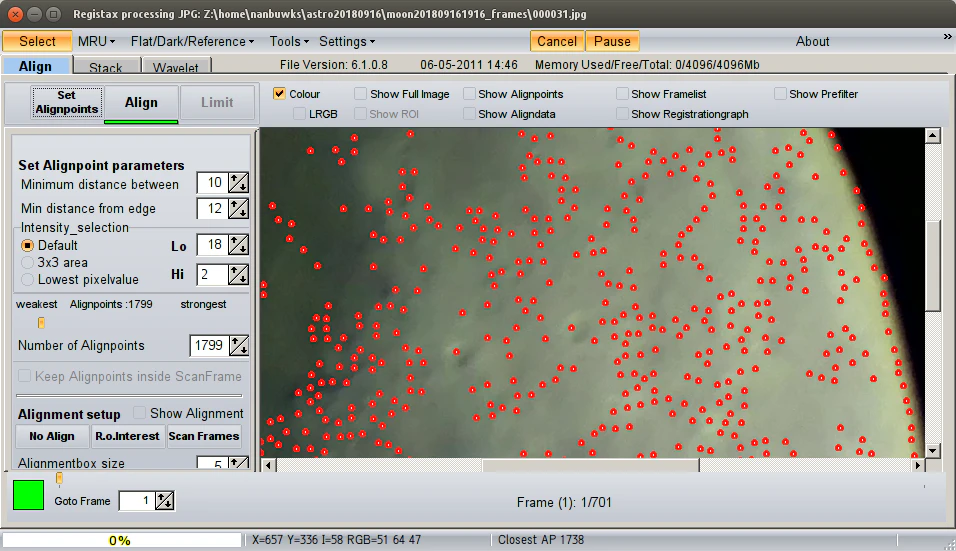Click the R.o.Interest button

127,436
